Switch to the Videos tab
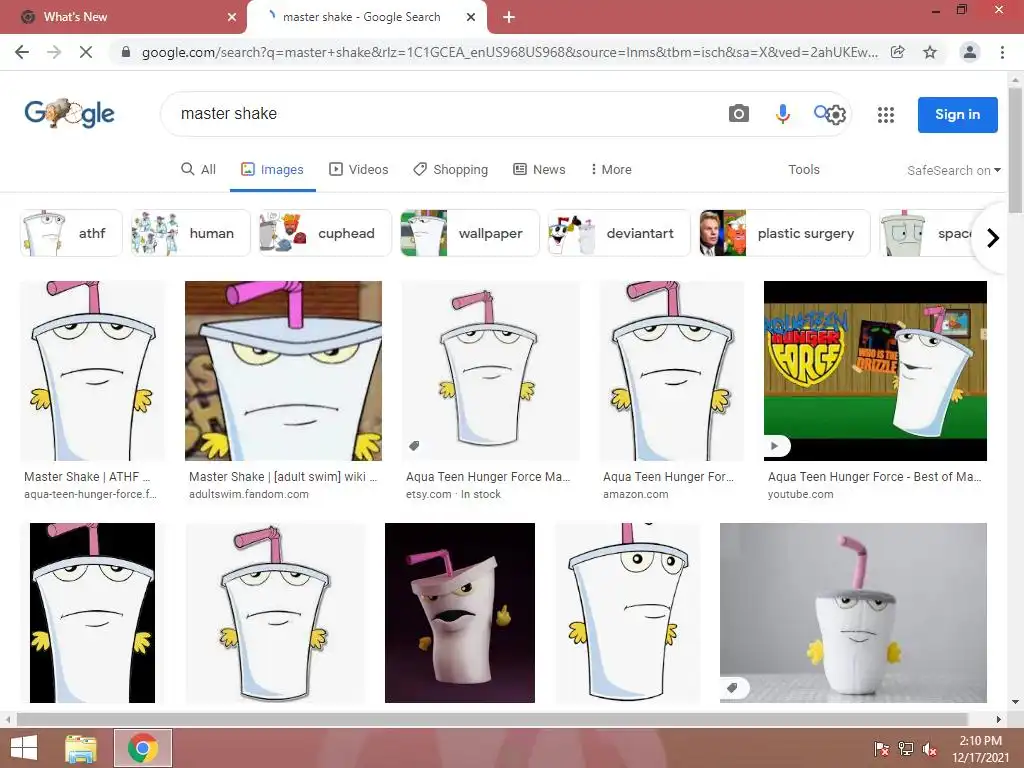 coord(359,169)
